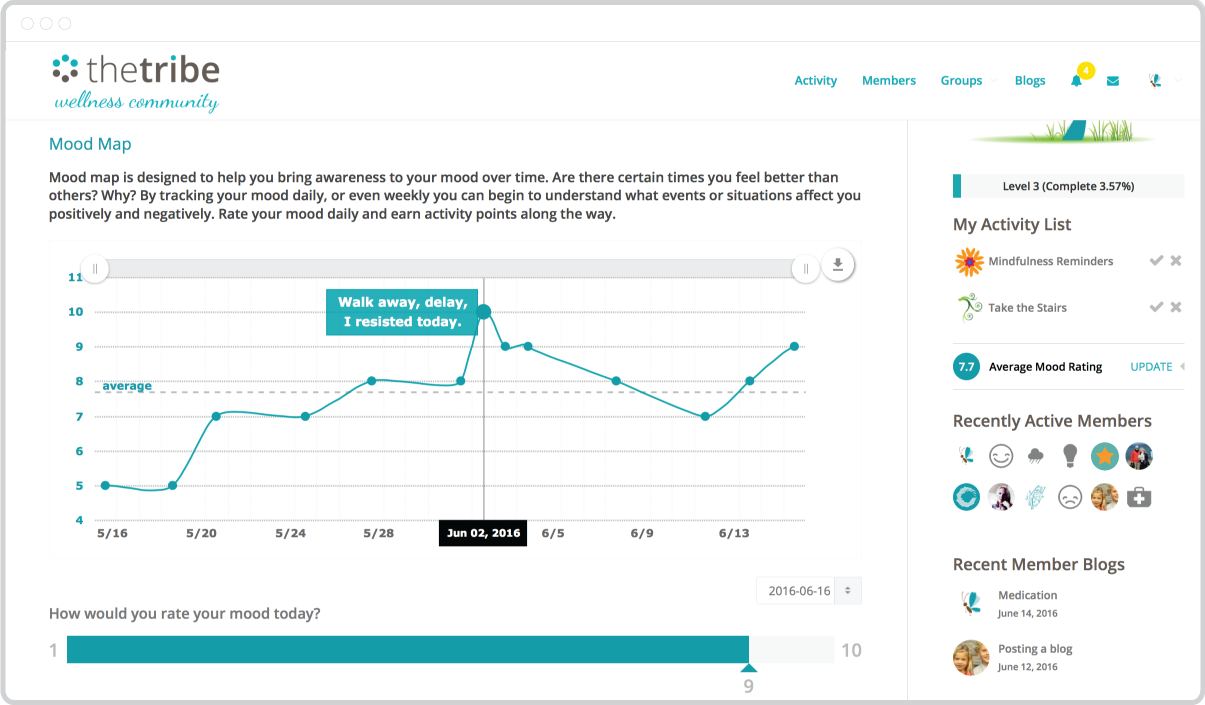The width and height of the screenshot is (1205, 705).
Task: Open the notifications bell icon
Action: tap(1077, 81)
